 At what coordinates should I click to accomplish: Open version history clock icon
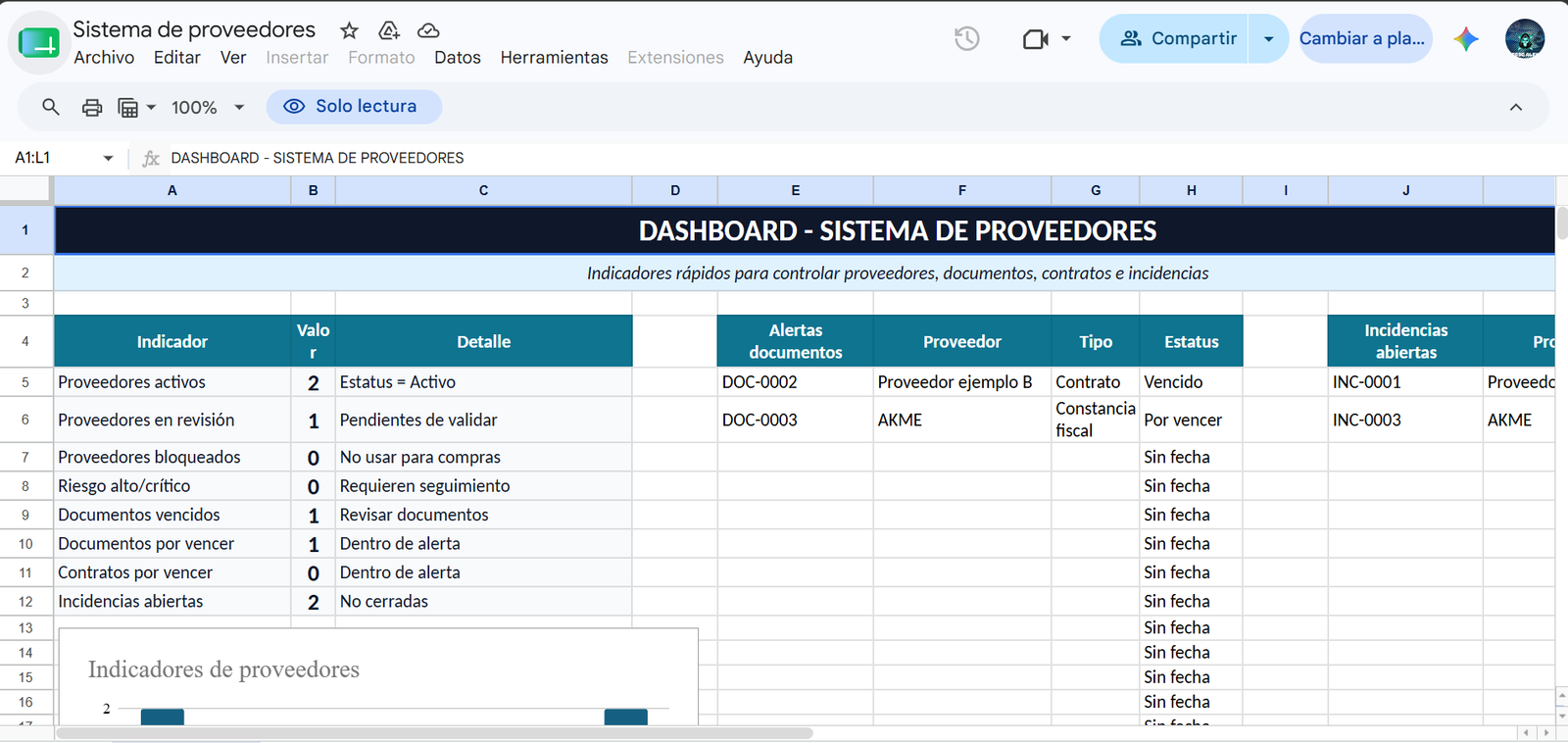pos(967,38)
